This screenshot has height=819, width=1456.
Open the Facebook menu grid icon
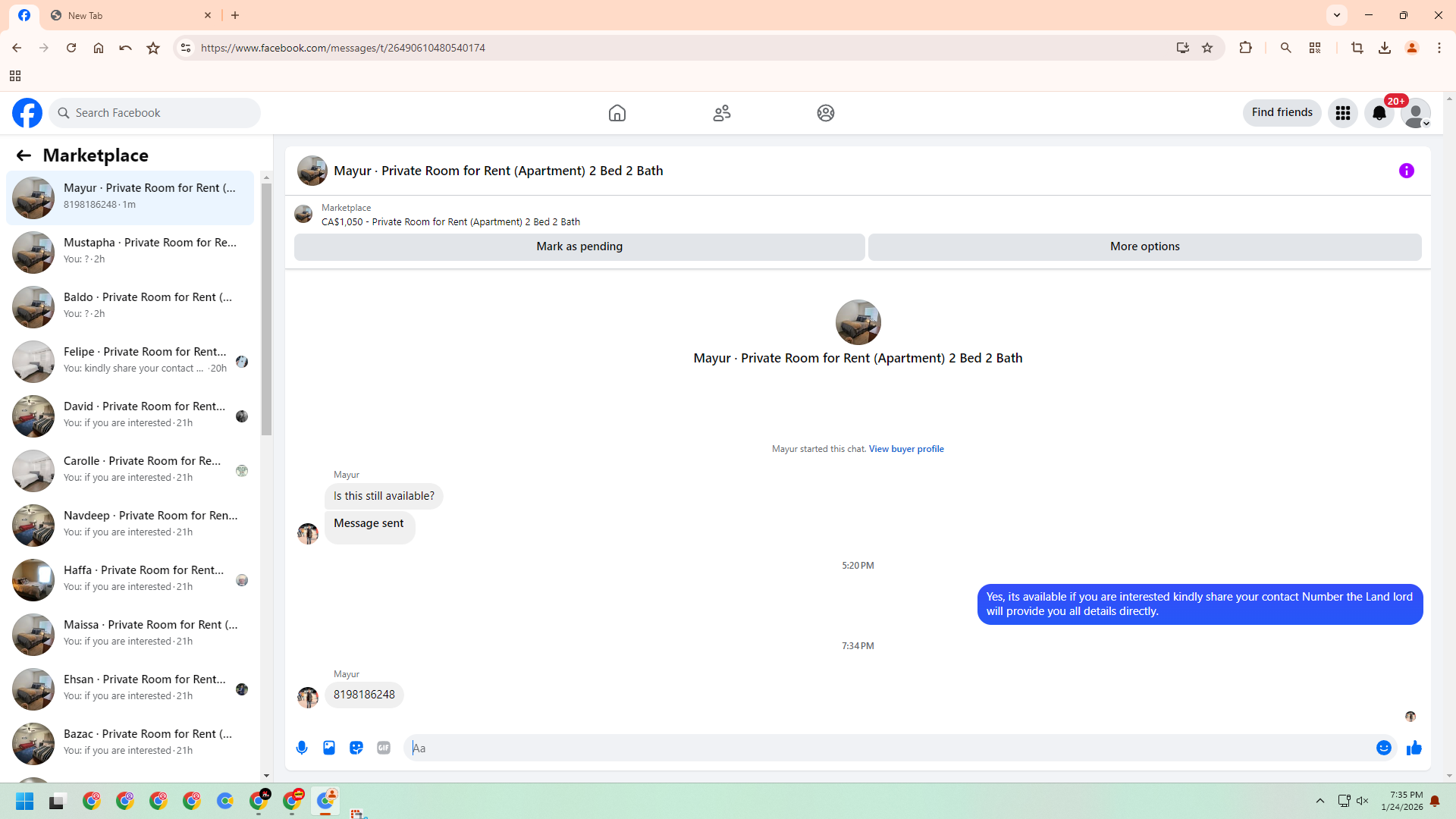coord(1343,113)
